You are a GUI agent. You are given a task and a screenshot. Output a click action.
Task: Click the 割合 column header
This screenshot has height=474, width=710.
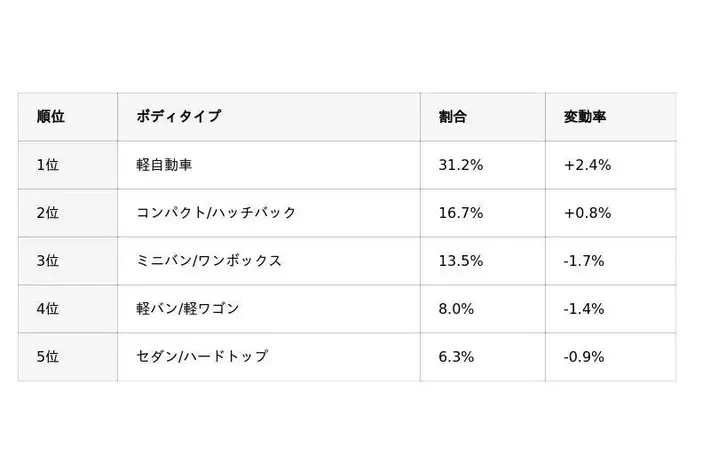(x=453, y=117)
